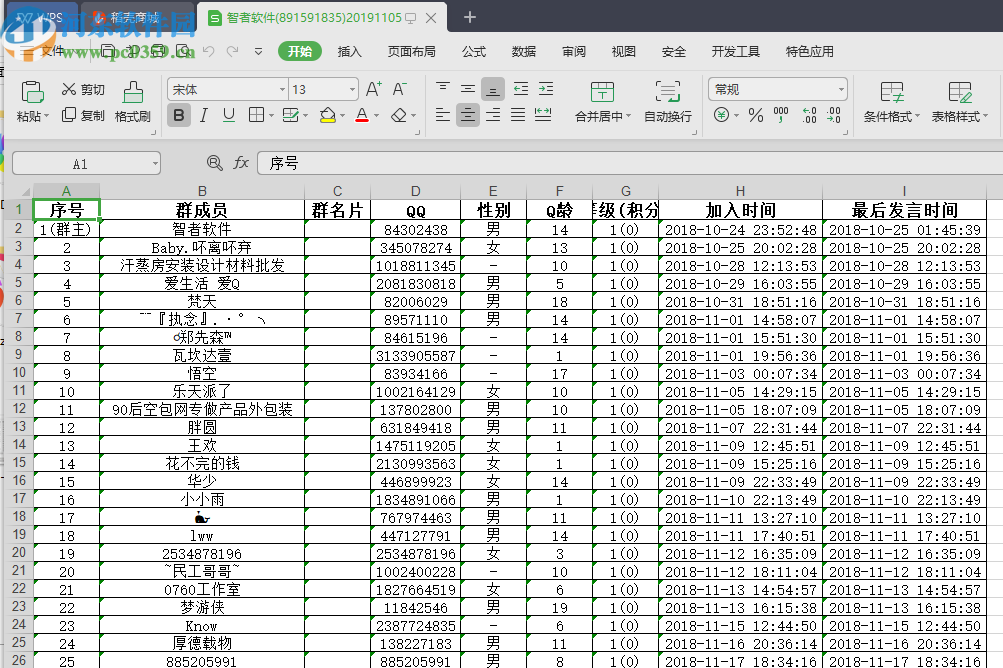Toggle bold formatting
Image resolution: width=1003 pixels, height=668 pixels.
point(179,116)
